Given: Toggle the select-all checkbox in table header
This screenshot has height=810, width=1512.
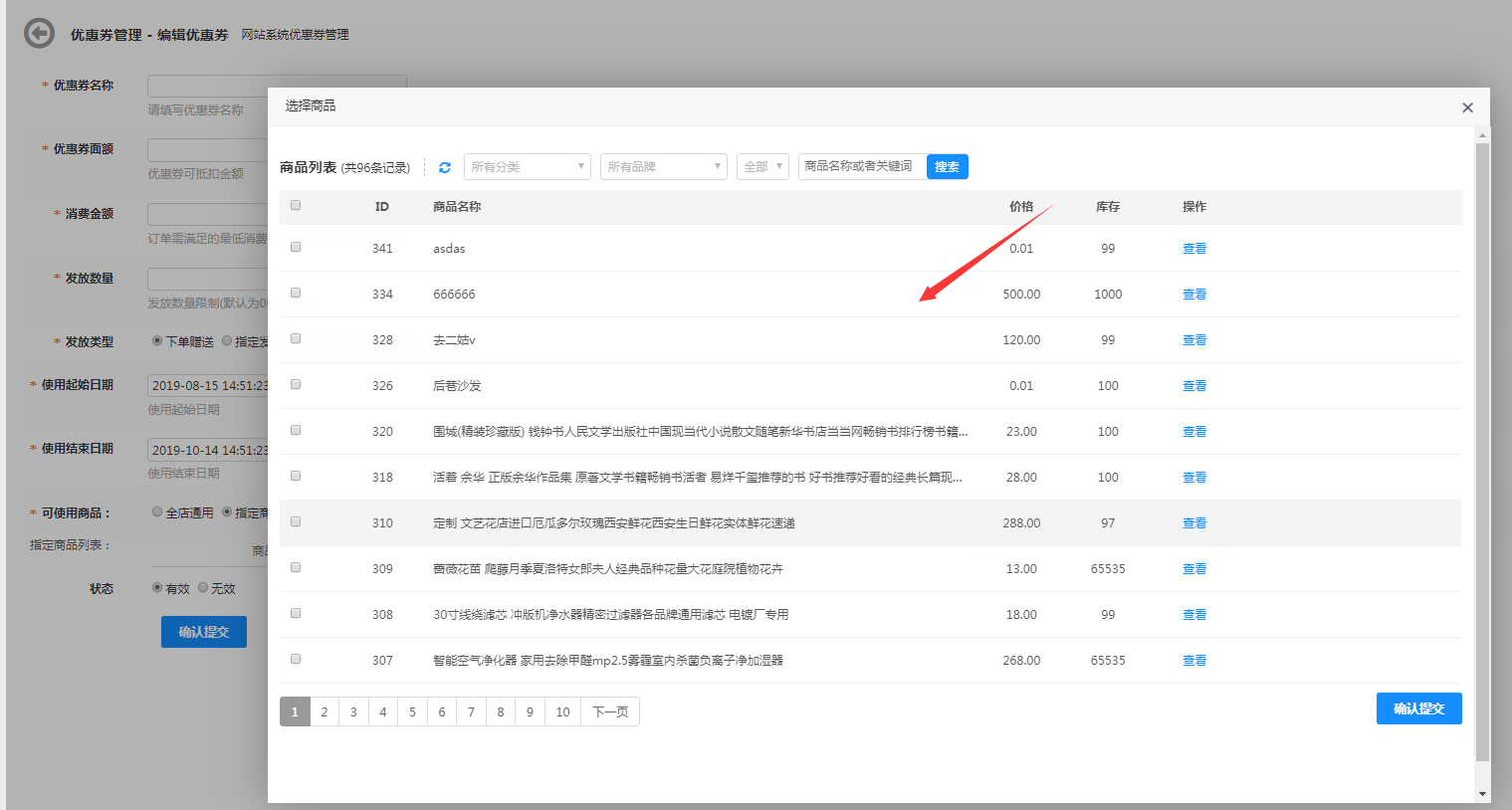Looking at the screenshot, I should (296, 206).
